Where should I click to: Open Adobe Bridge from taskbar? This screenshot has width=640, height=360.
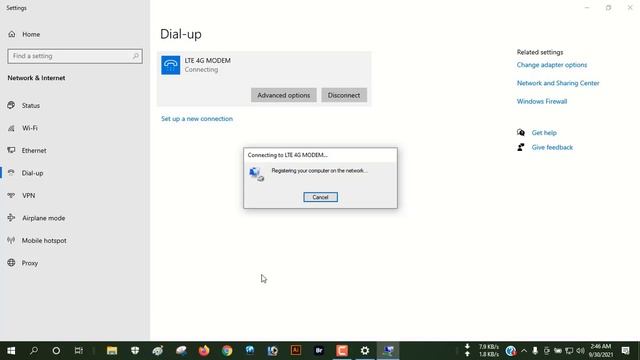(319, 351)
